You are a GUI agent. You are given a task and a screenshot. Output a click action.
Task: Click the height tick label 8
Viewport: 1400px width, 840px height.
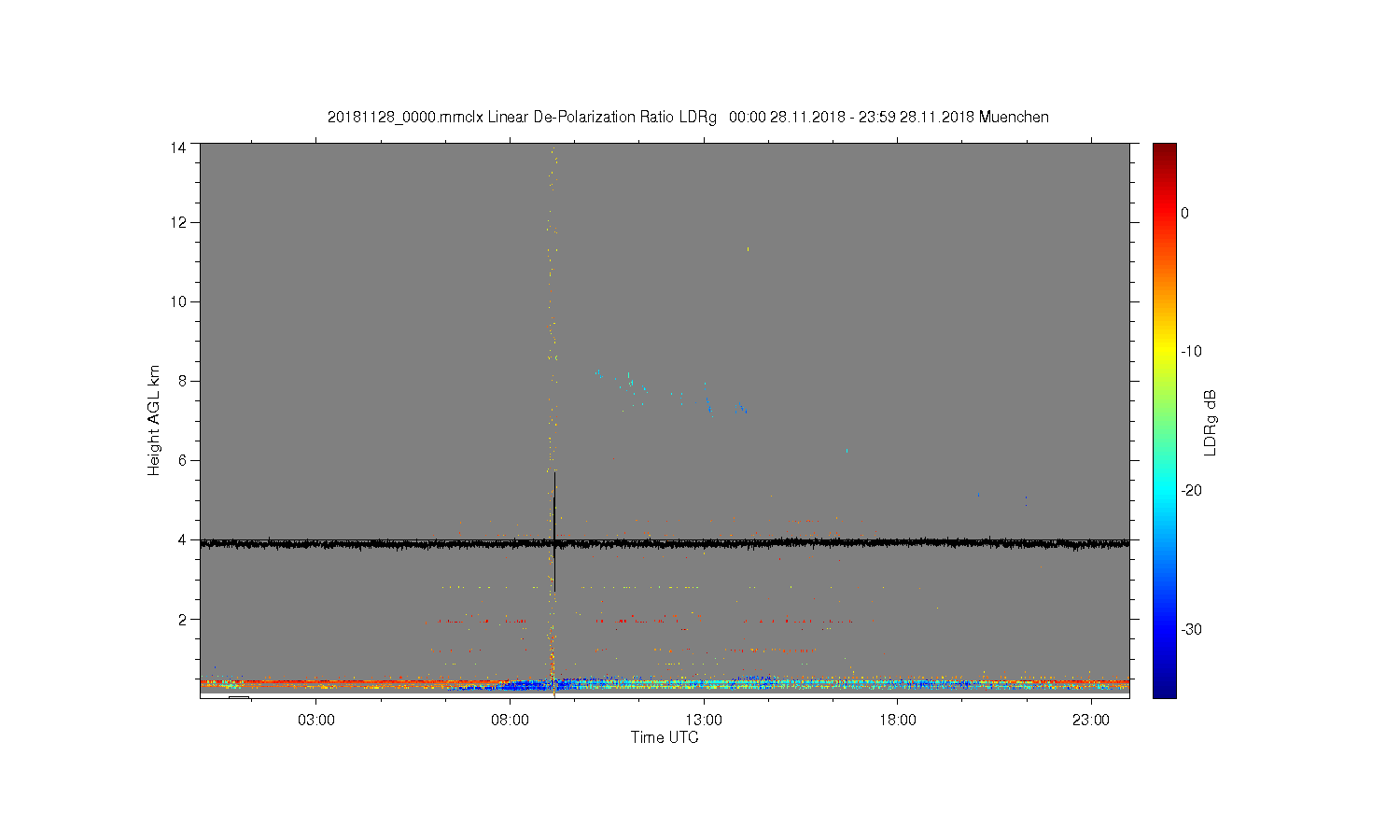point(182,381)
